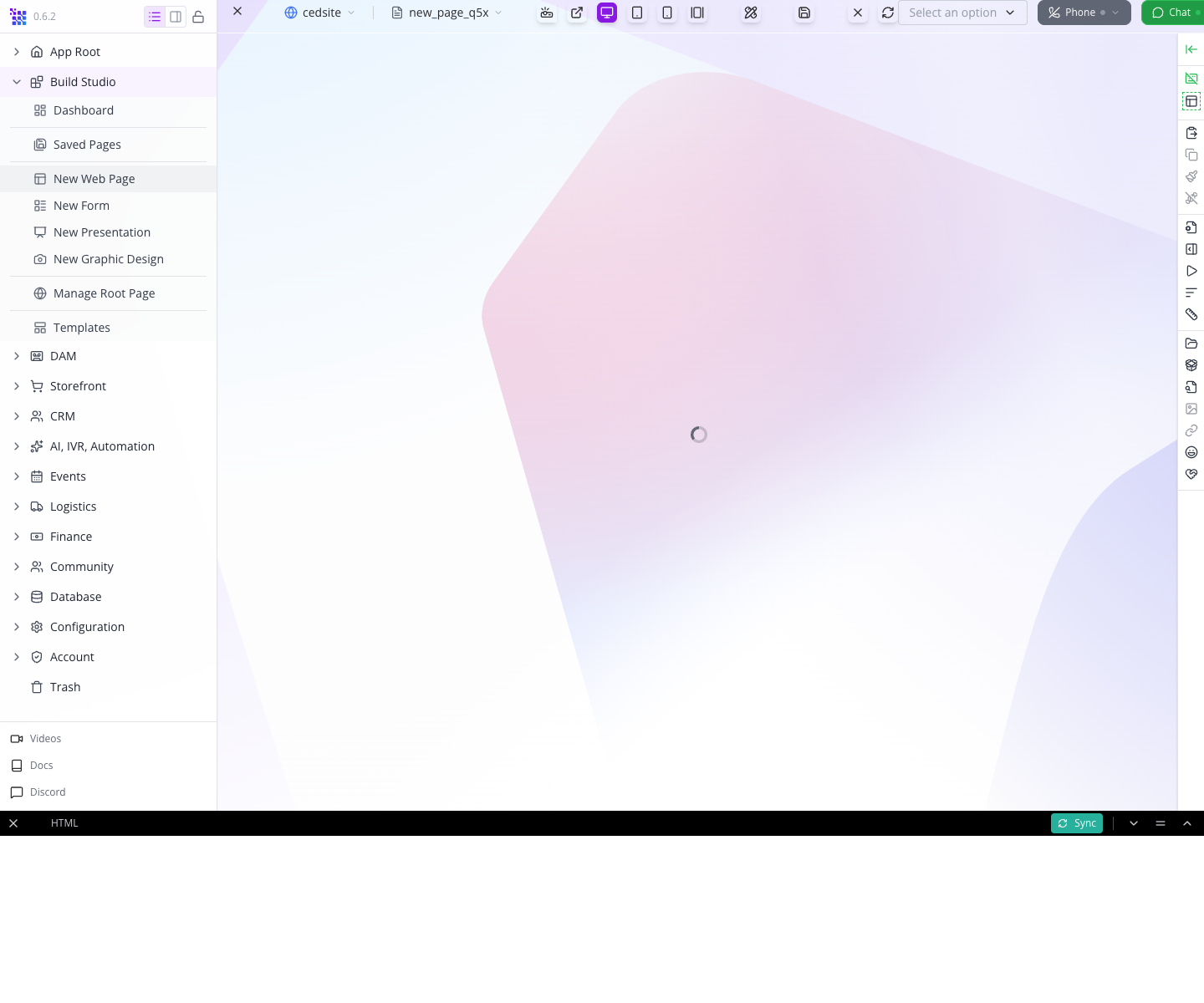Expand the DAM section
1204x1003 pixels.
tap(17, 356)
